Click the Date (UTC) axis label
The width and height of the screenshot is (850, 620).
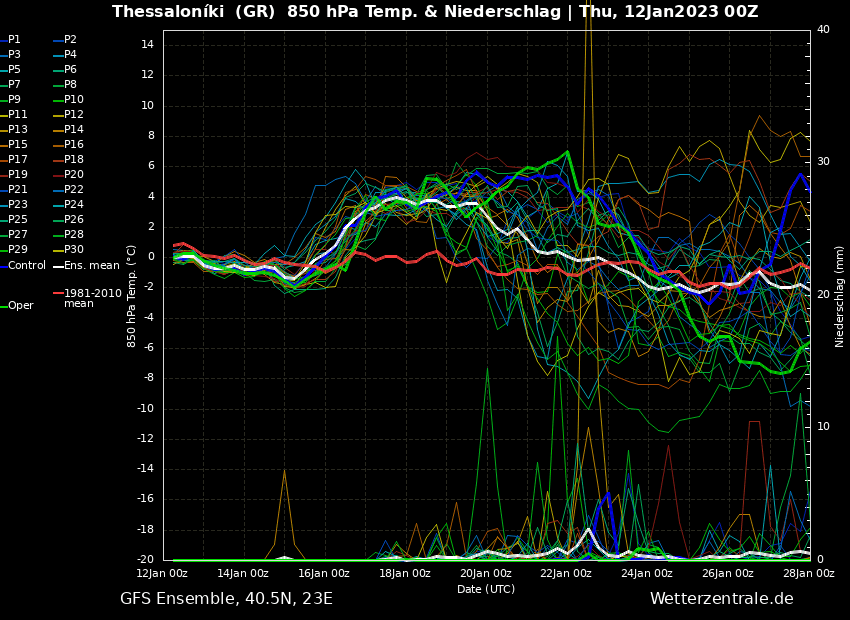point(486,589)
